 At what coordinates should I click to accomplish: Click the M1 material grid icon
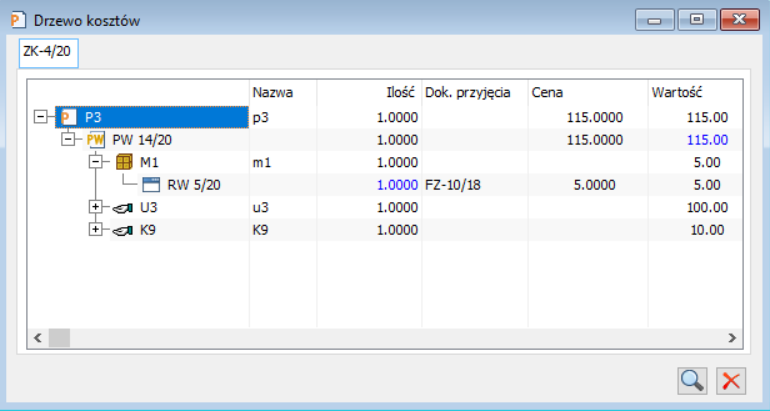click(x=124, y=162)
